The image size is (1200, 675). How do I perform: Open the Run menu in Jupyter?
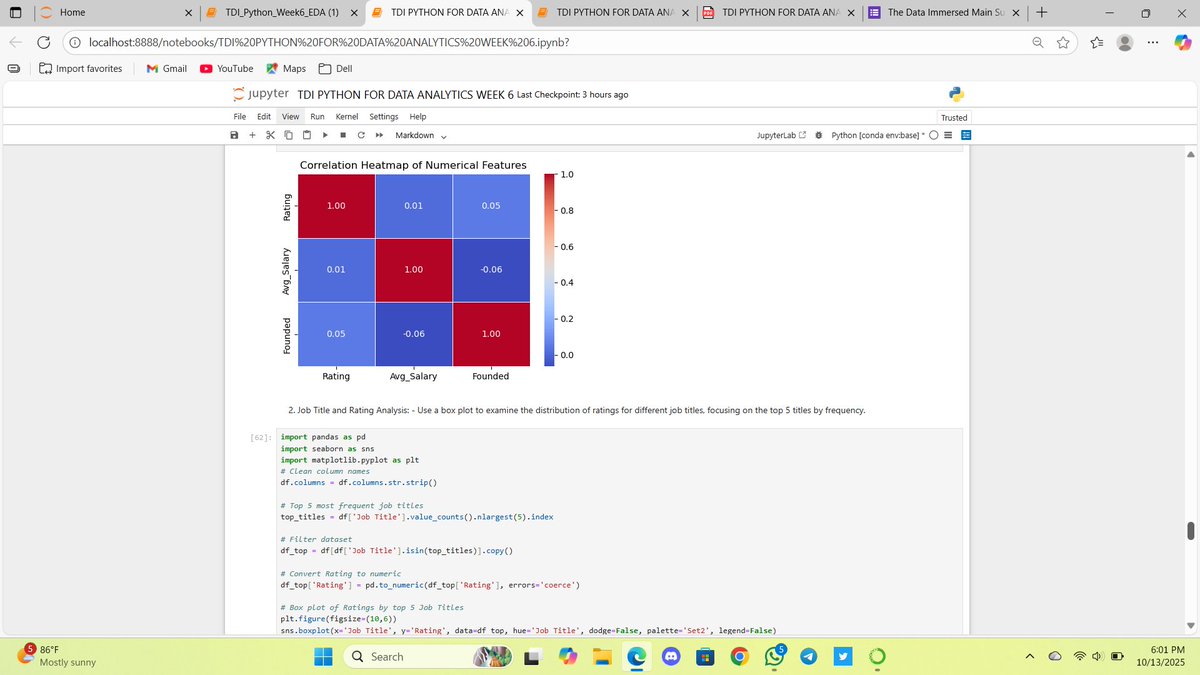(317, 117)
